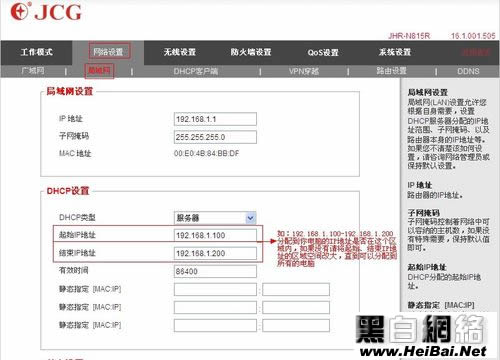This screenshot has width=500, height=360.
Task: Open the 无线设置 main menu
Action: pyautogui.click(x=180, y=52)
